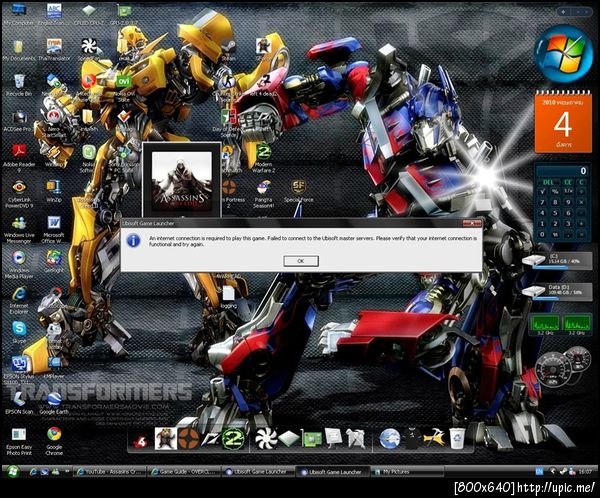Image resolution: width=600 pixels, height=498 pixels.
Task: Launch Google Chrome desktop shortcut
Action: point(54,440)
